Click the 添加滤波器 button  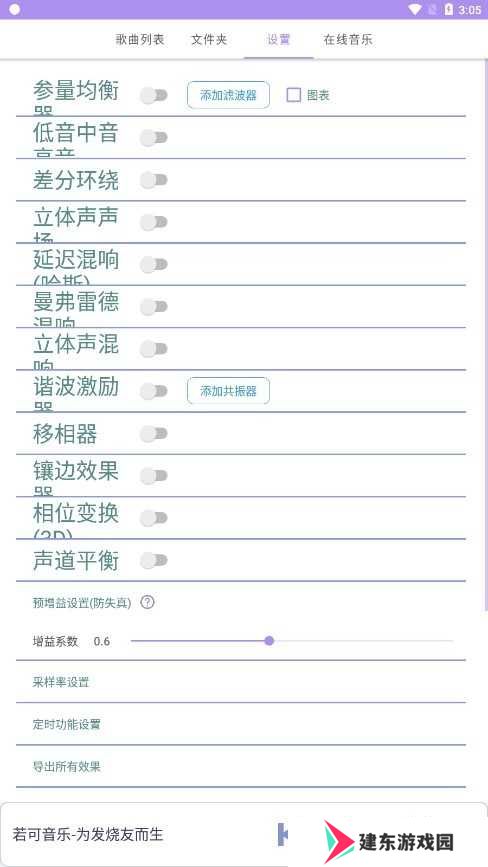point(228,95)
